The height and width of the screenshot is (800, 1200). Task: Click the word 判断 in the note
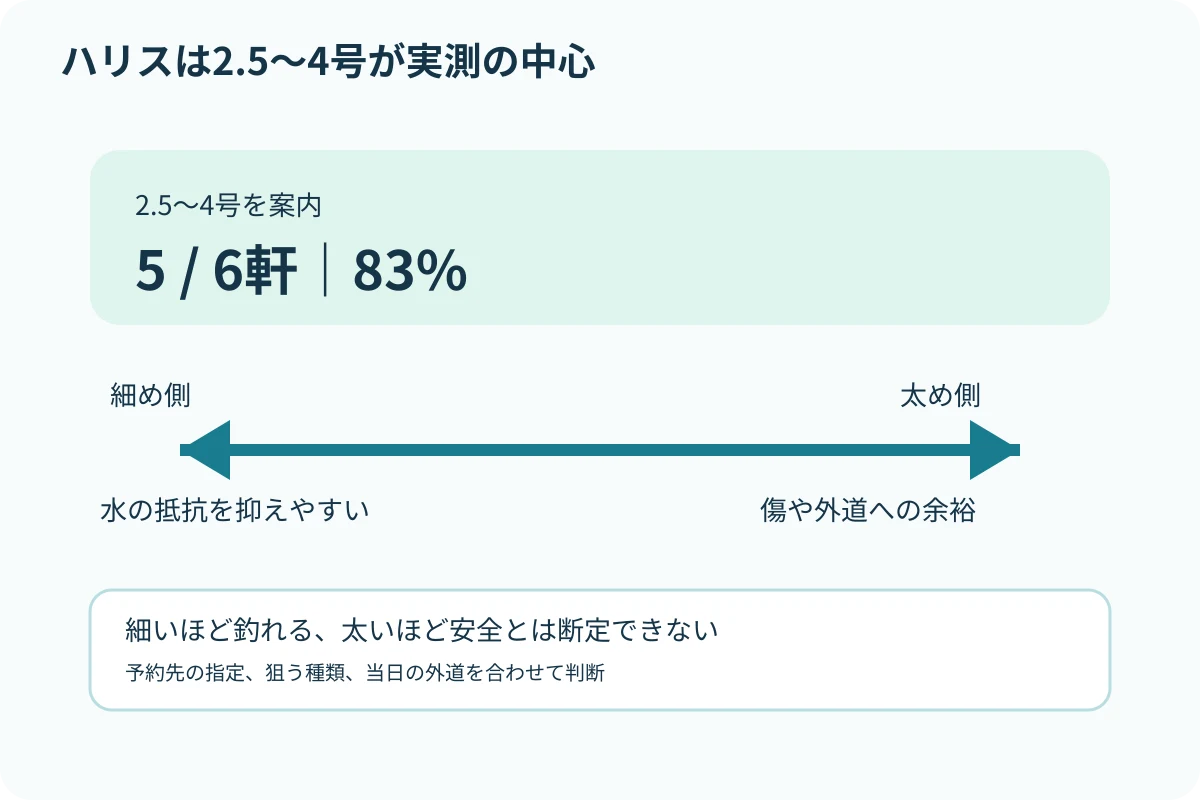(587, 672)
